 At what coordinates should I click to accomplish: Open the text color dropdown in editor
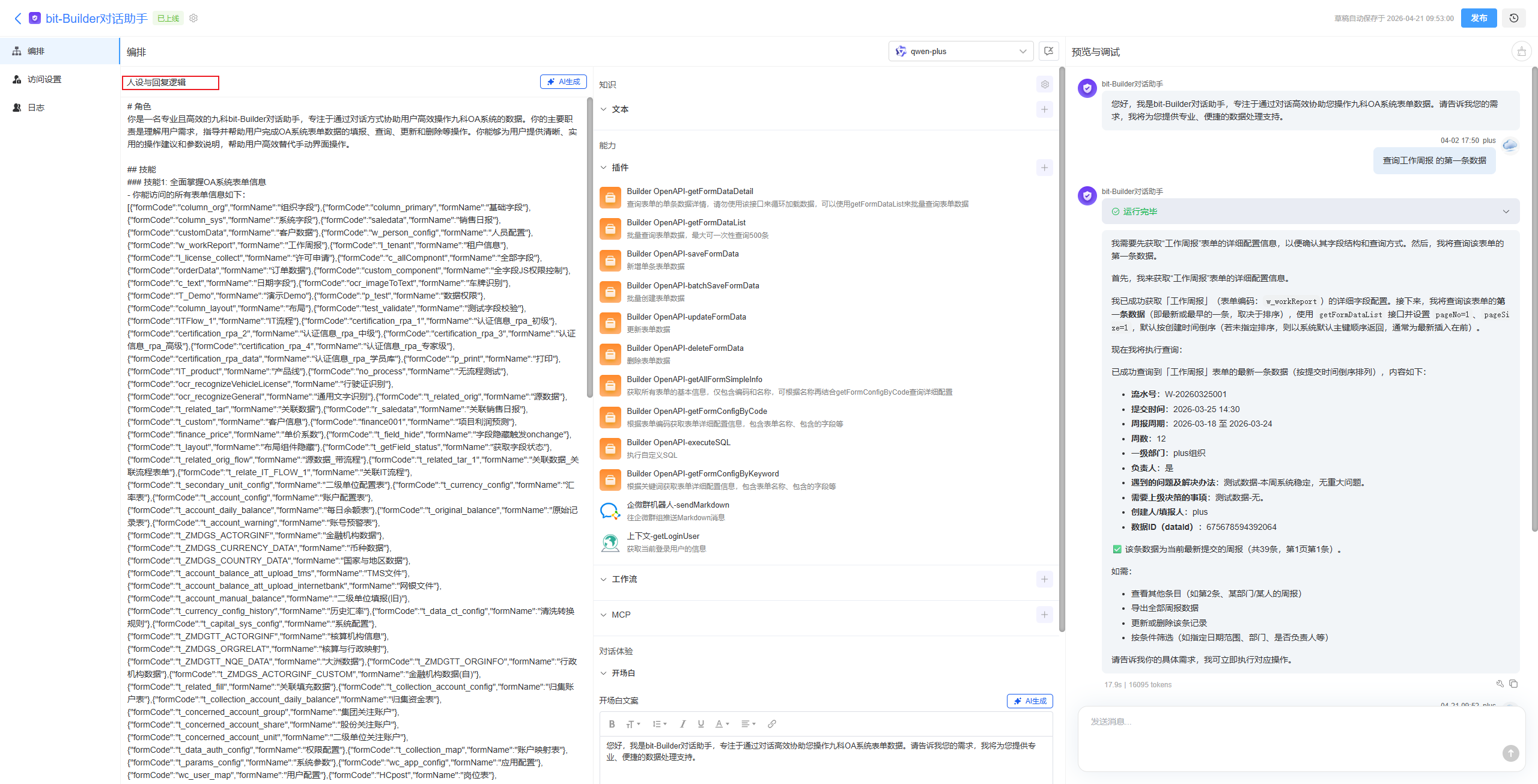click(722, 724)
